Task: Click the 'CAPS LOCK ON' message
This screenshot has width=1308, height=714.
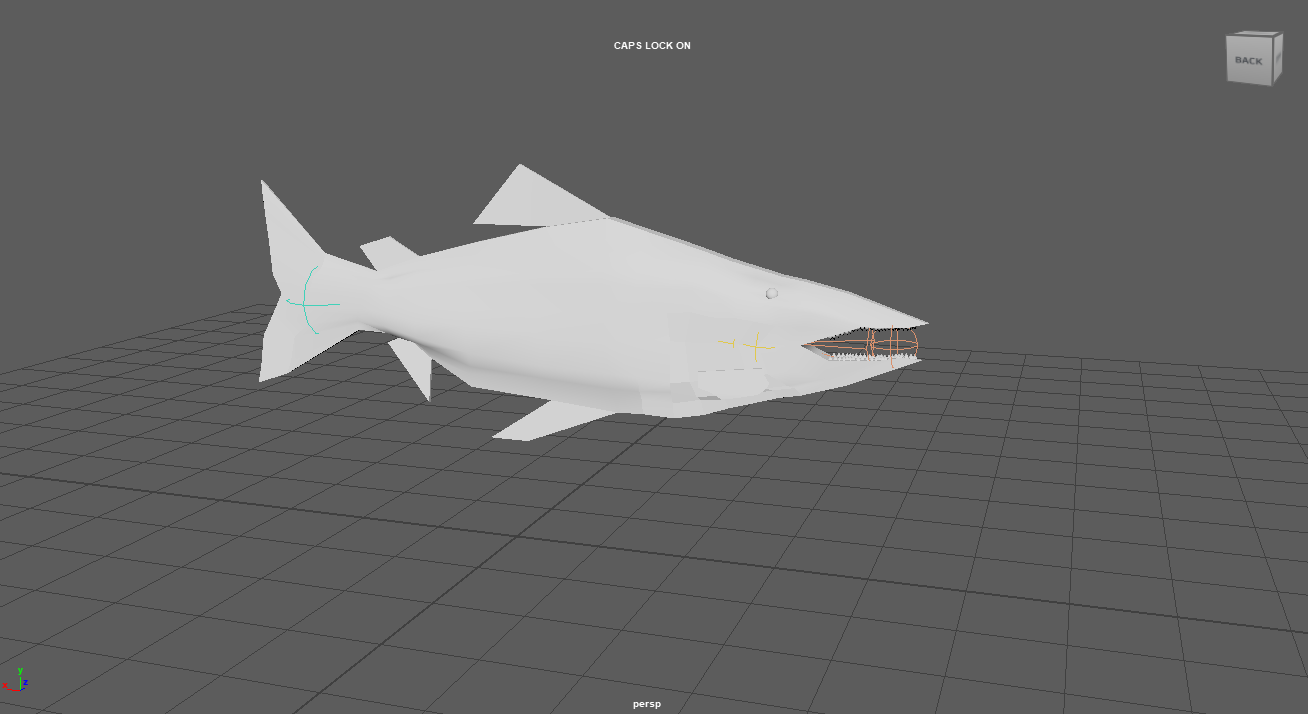Action: coord(652,46)
